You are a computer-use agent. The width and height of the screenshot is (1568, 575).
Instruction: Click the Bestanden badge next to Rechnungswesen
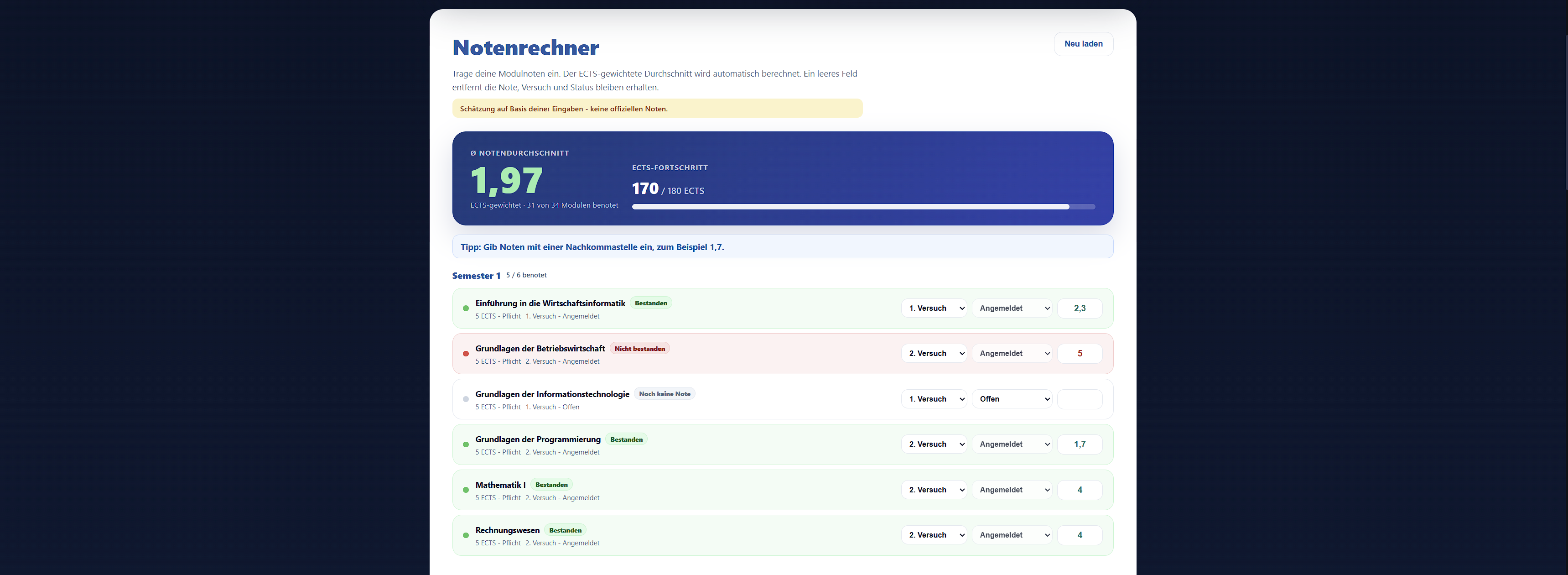point(566,531)
